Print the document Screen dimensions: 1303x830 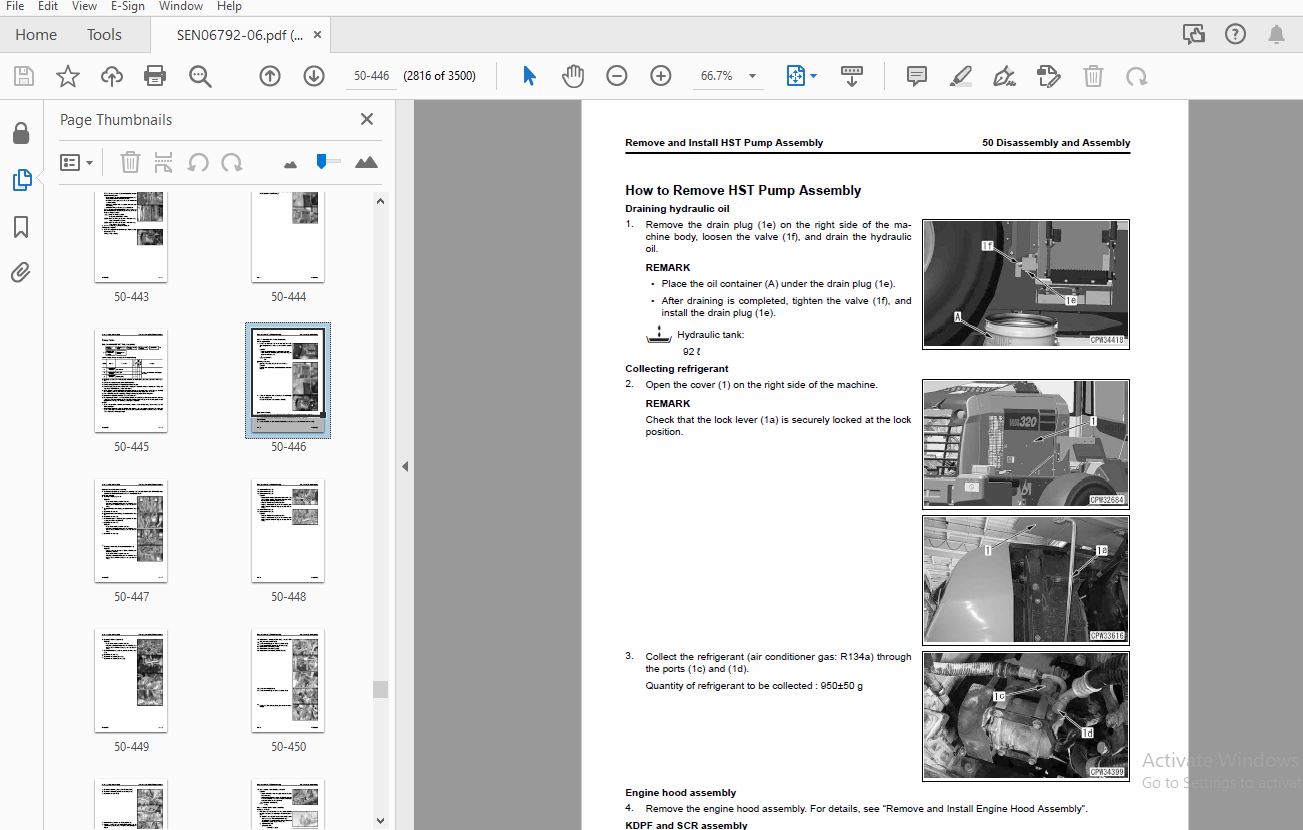click(x=155, y=76)
